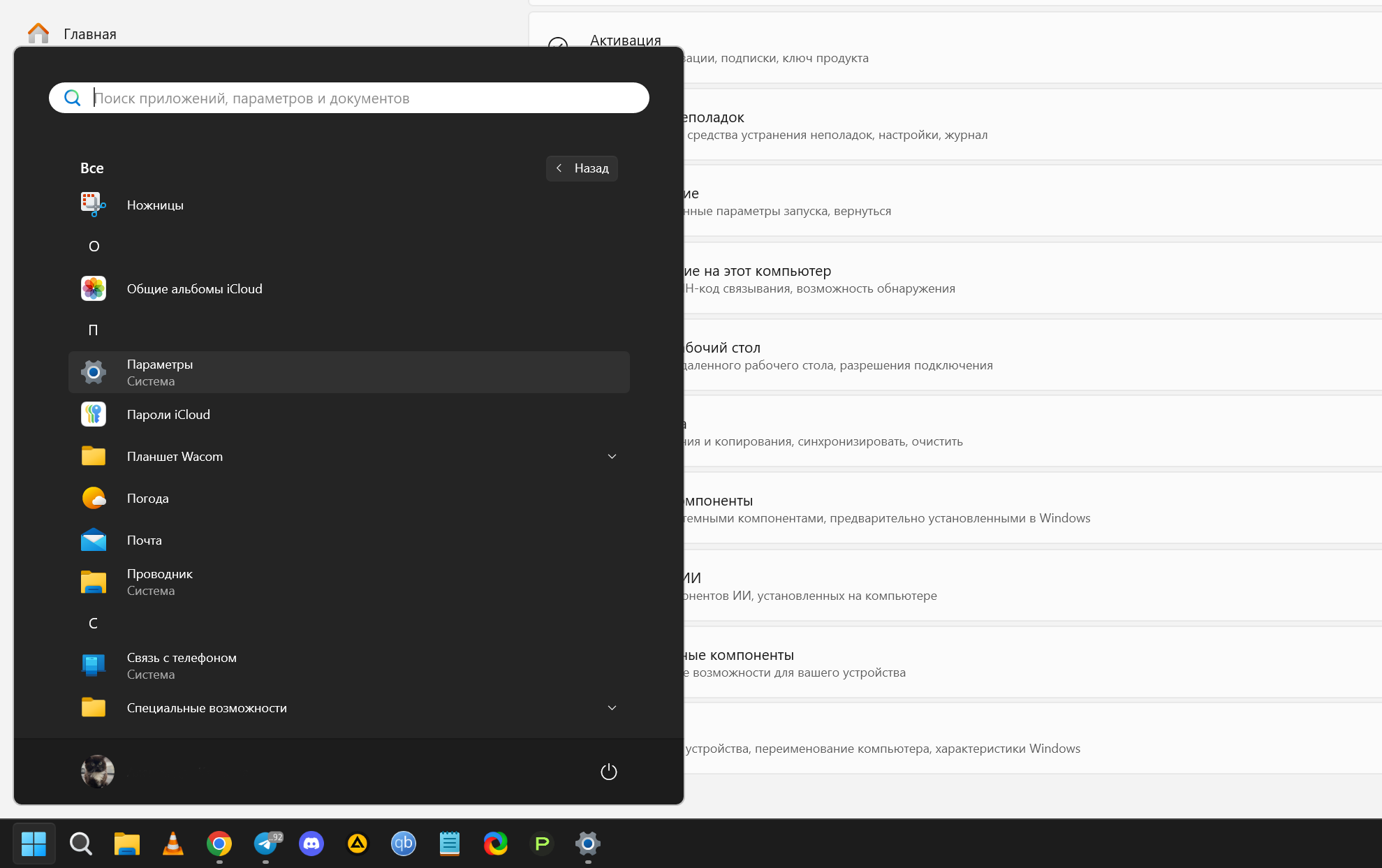
Task: Jump to letter О section header
Action: (x=94, y=247)
